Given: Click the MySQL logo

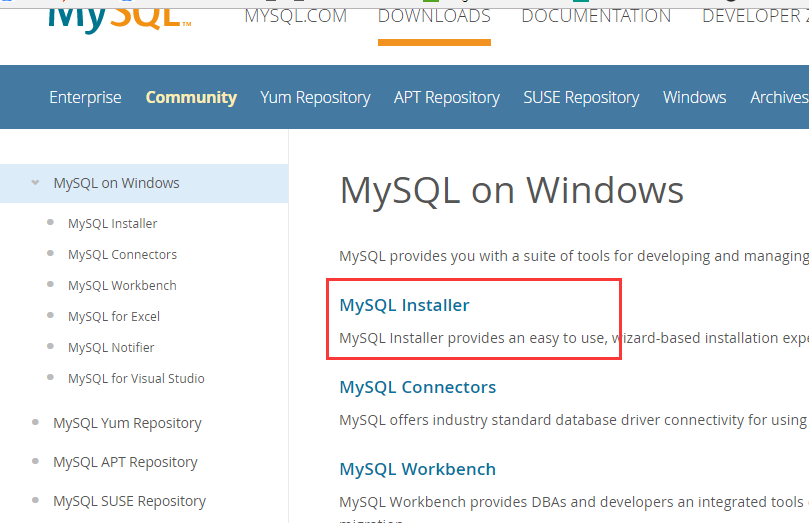Looking at the screenshot, I should [x=119, y=20].
